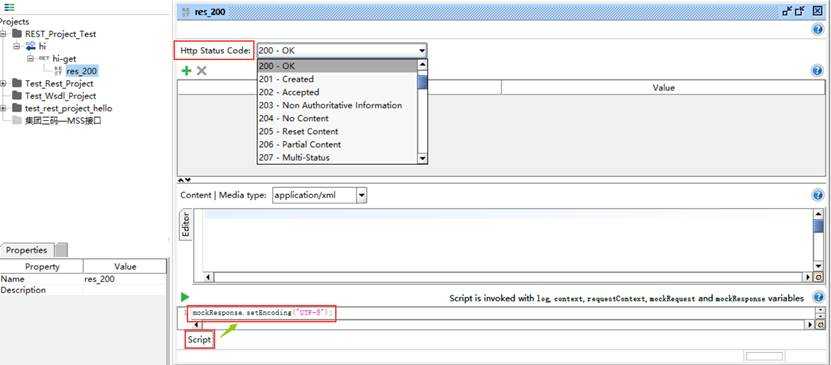The image size is (831, 365).
Task: Click the status list scrollbar thumb
Action: 422,82
